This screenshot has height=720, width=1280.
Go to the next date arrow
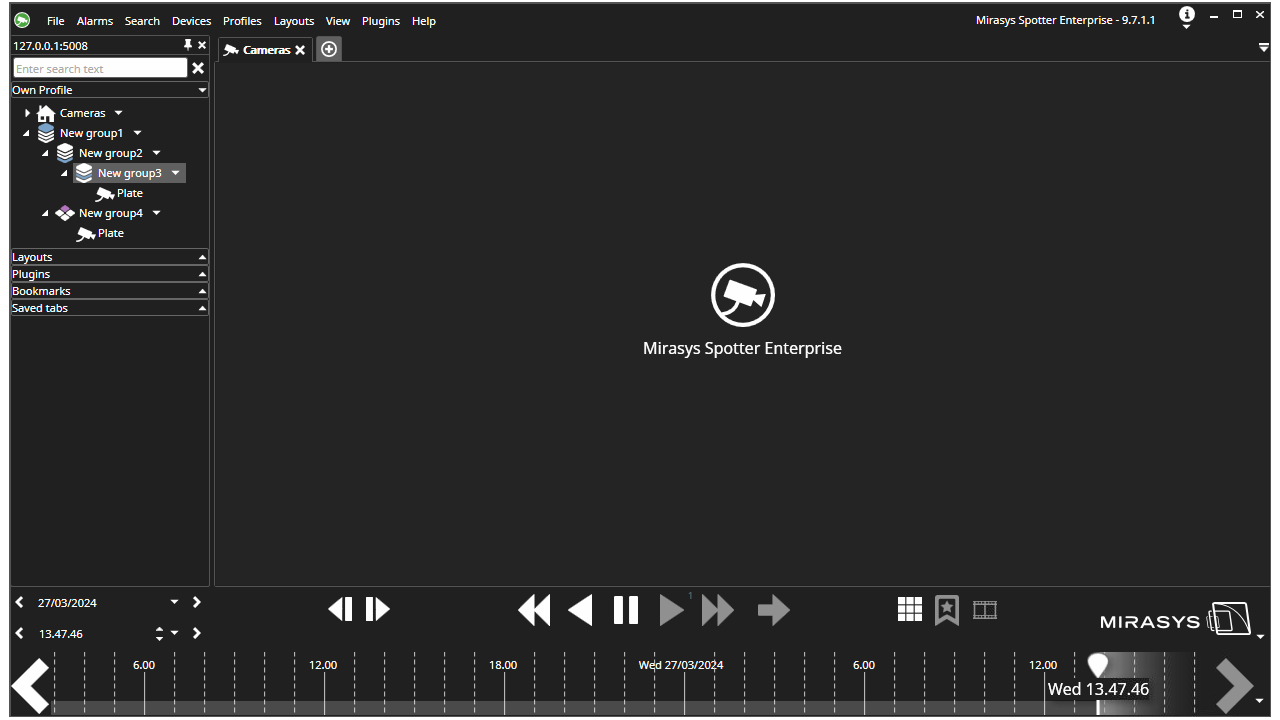click(196, 602)
